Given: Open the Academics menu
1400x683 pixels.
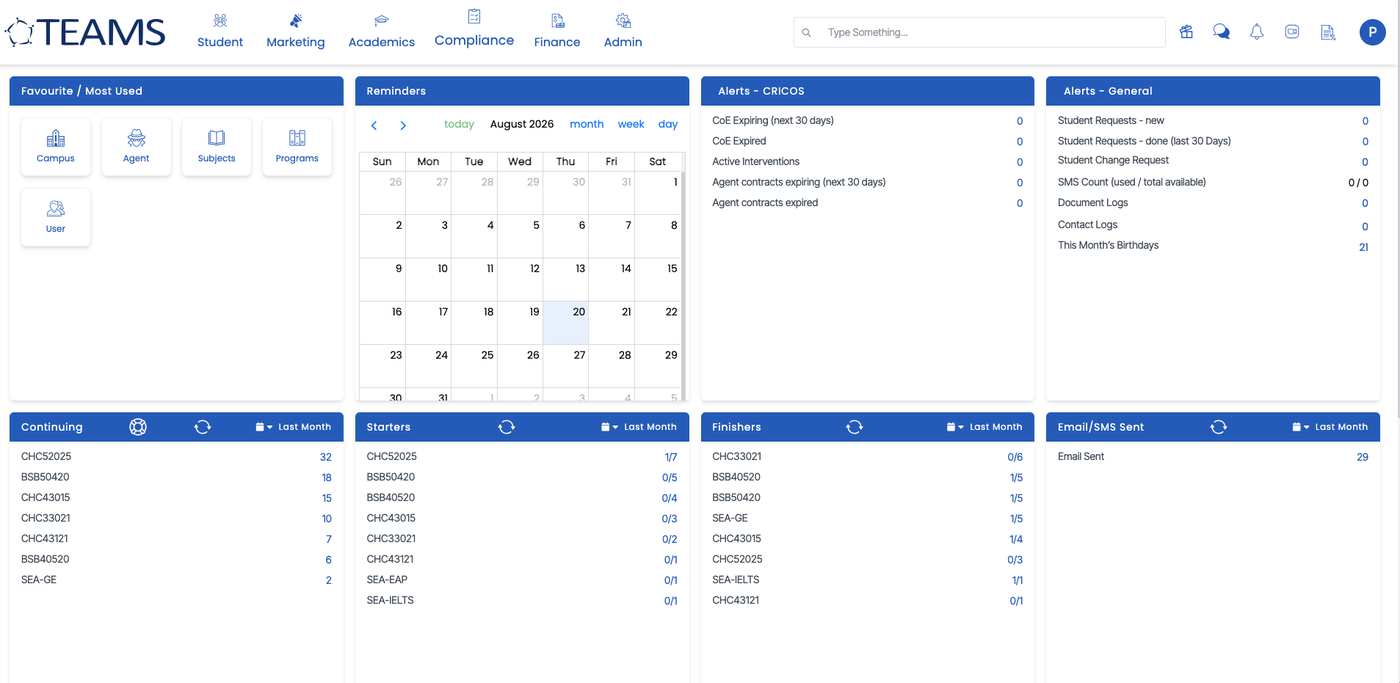Looking at the screenshot, I should tap(381, 31).
